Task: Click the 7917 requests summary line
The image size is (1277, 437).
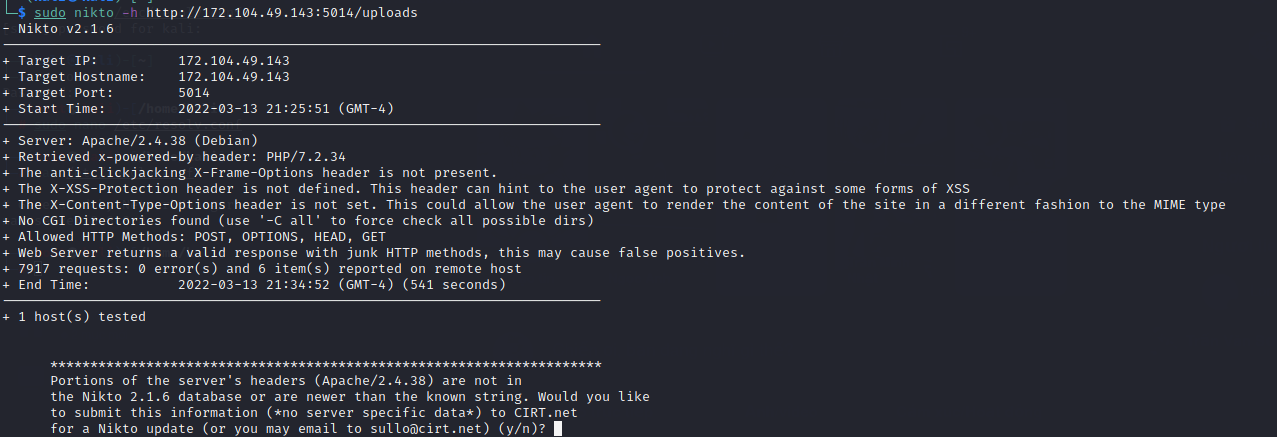Action: pyautogui.click(x=270, y=269)
